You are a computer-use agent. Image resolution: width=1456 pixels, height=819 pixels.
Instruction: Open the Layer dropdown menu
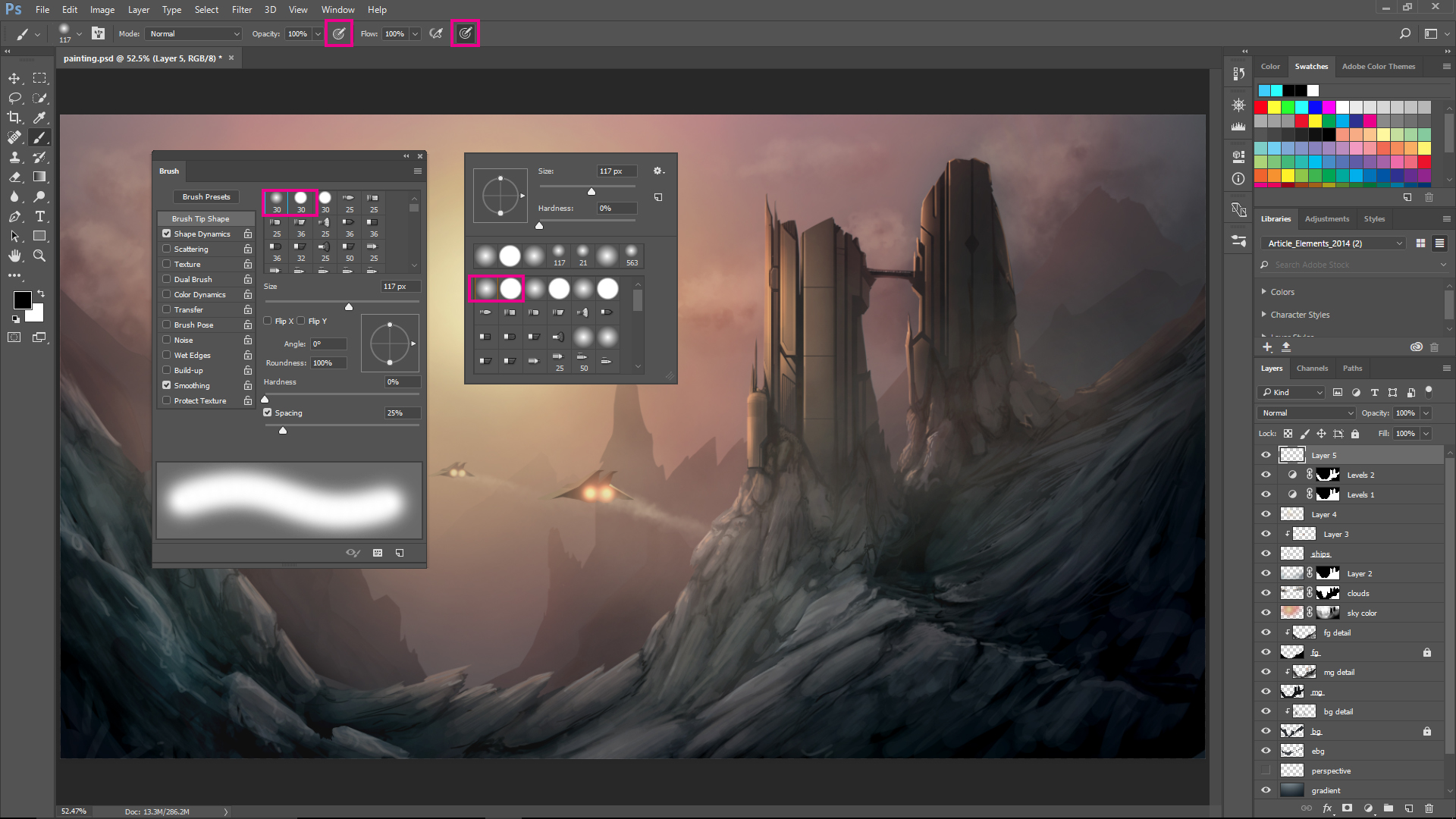[138, 9]
